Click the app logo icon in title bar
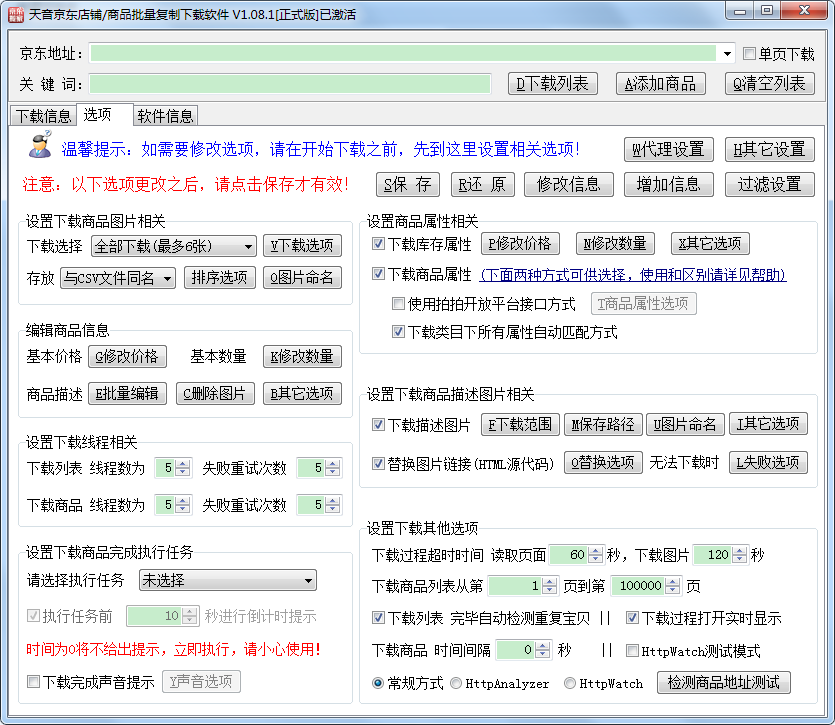Image resolution: width=835 pixels, height=725 pixels. click(15, 13)
